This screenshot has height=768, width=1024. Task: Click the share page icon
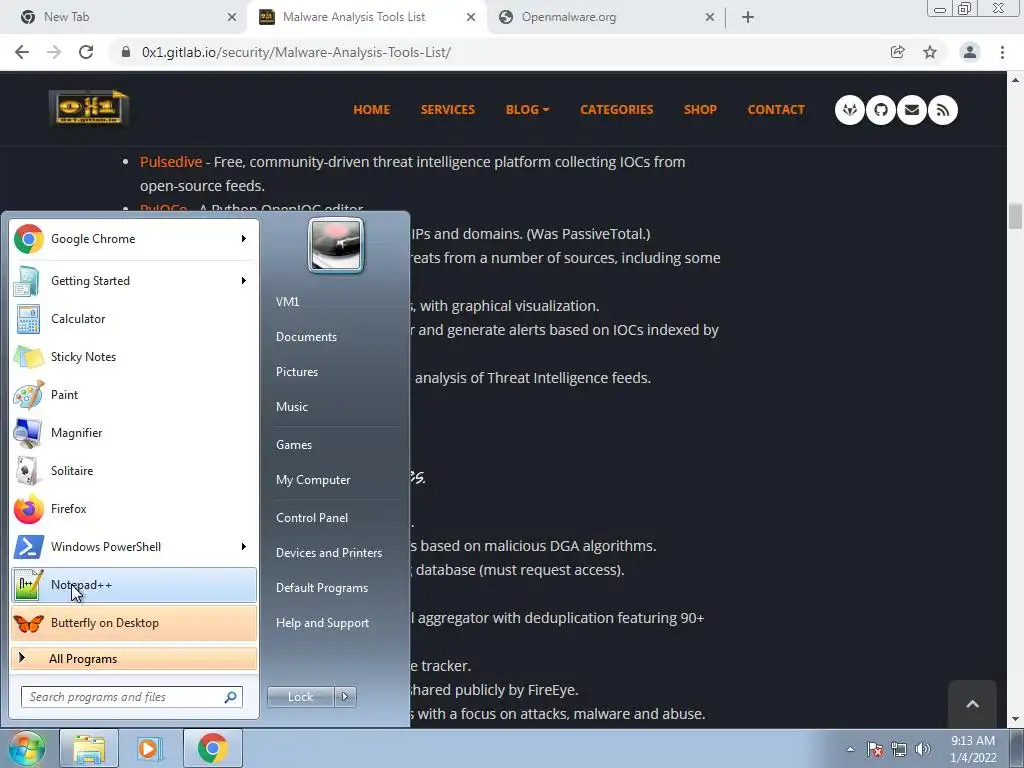pyautogui.click(x=897, y=52)
